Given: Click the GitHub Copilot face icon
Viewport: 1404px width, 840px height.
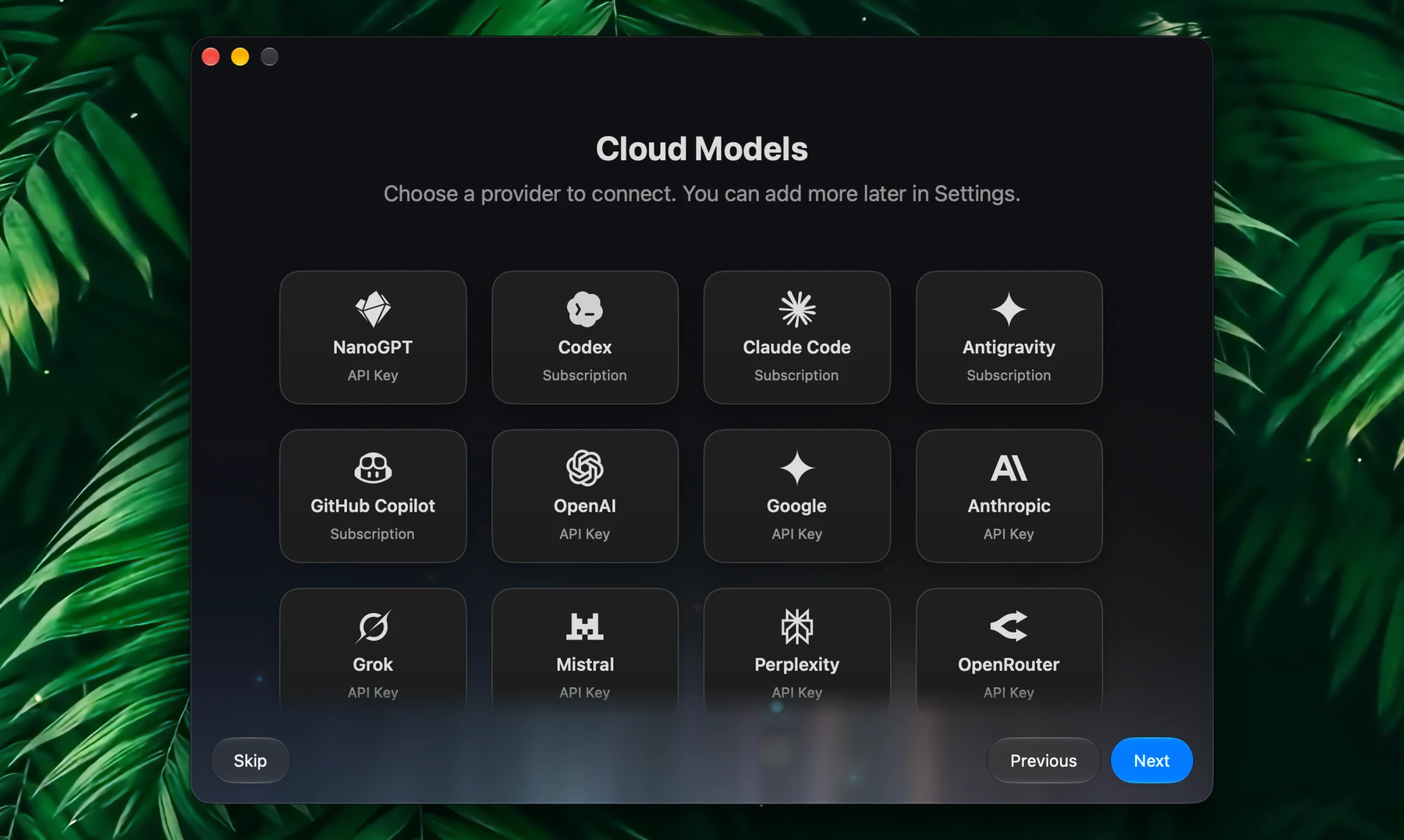Looking at the screenshot, I should (x=373, y=468).
